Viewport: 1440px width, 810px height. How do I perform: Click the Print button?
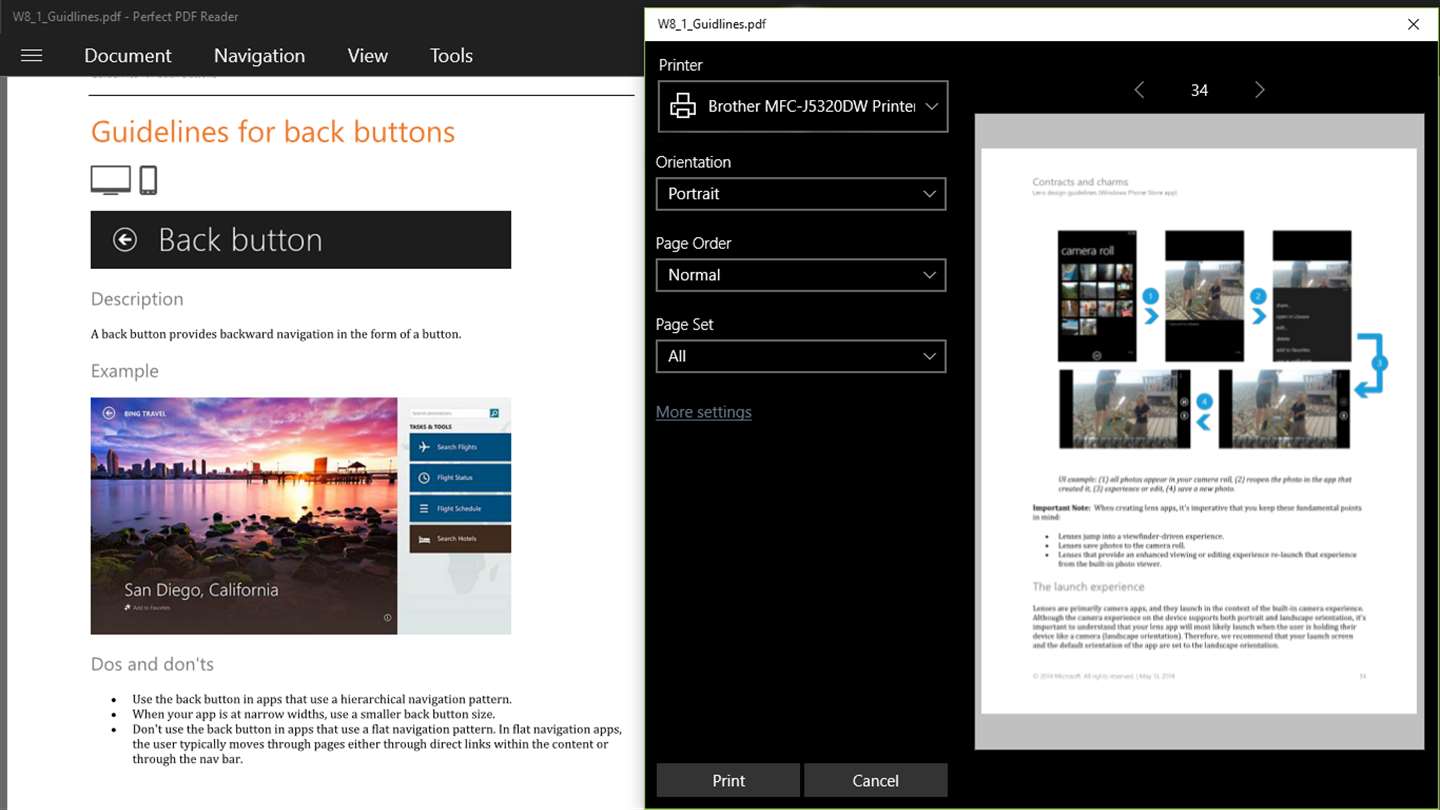click(x=728, y=780)
